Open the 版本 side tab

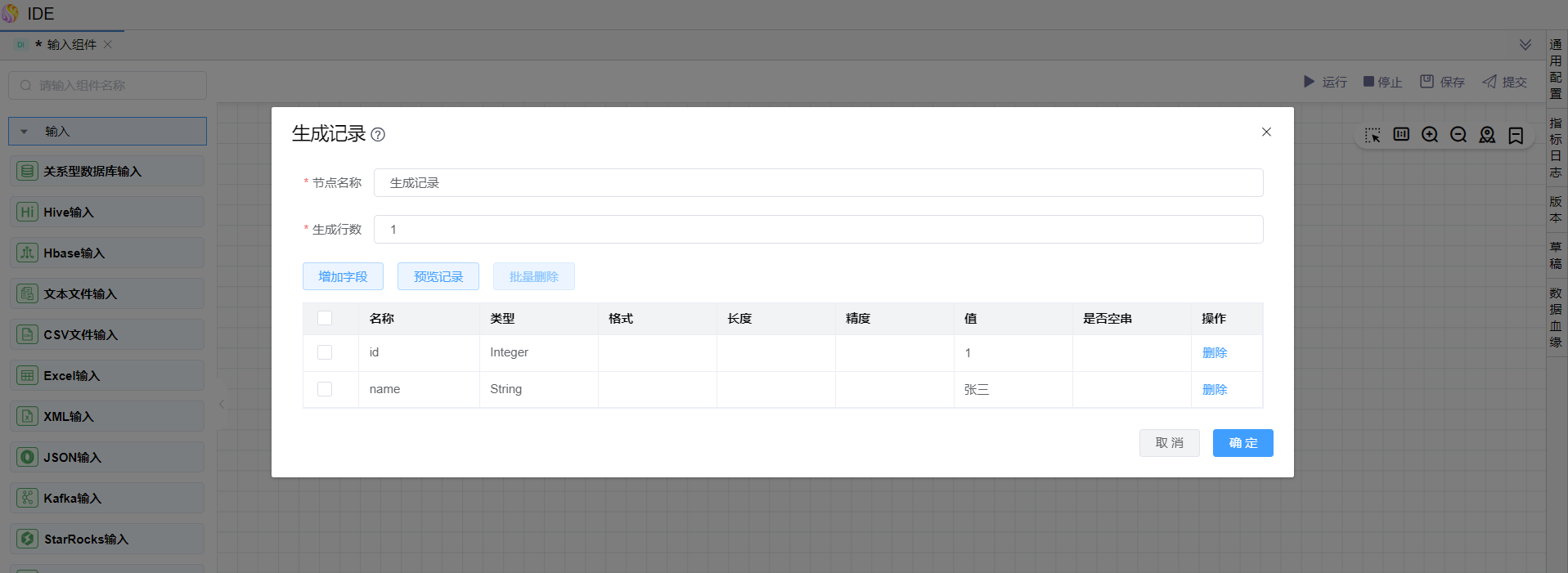[x=1556, y=209]
